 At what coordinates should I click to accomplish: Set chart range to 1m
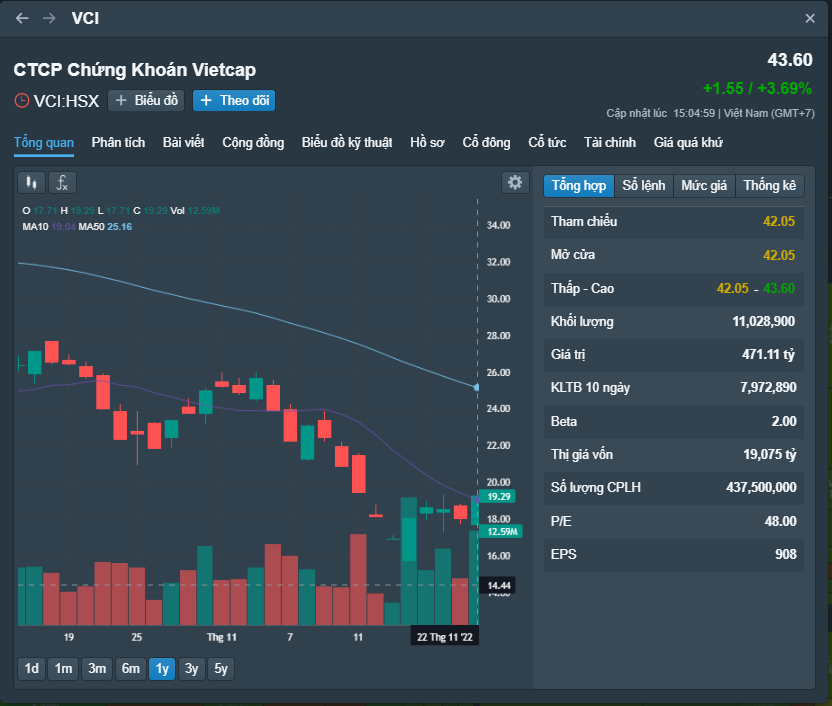64,668
